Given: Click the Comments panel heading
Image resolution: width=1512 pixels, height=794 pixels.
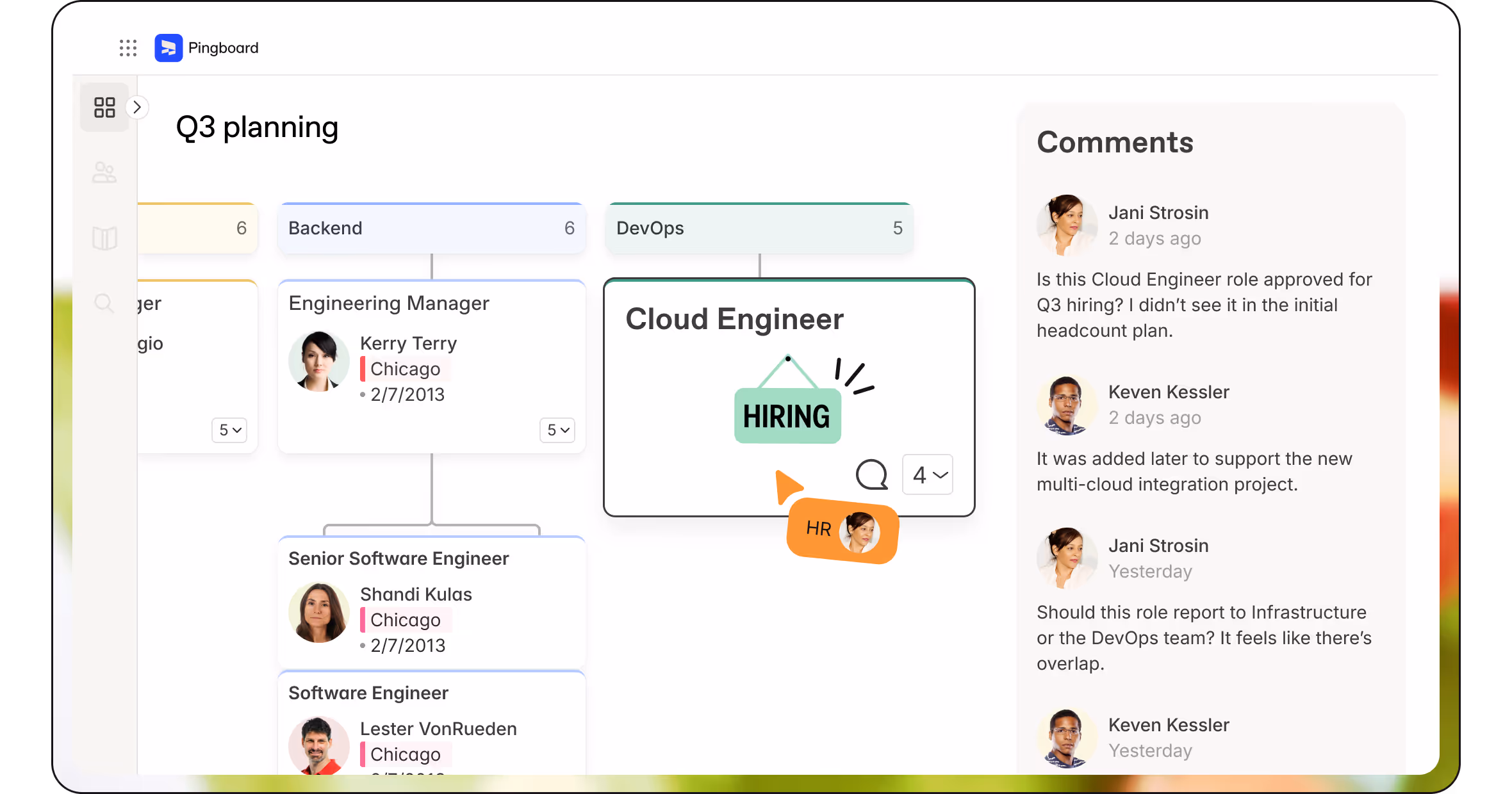Looking at the screenshot, I should click(x=1115, y=142).
